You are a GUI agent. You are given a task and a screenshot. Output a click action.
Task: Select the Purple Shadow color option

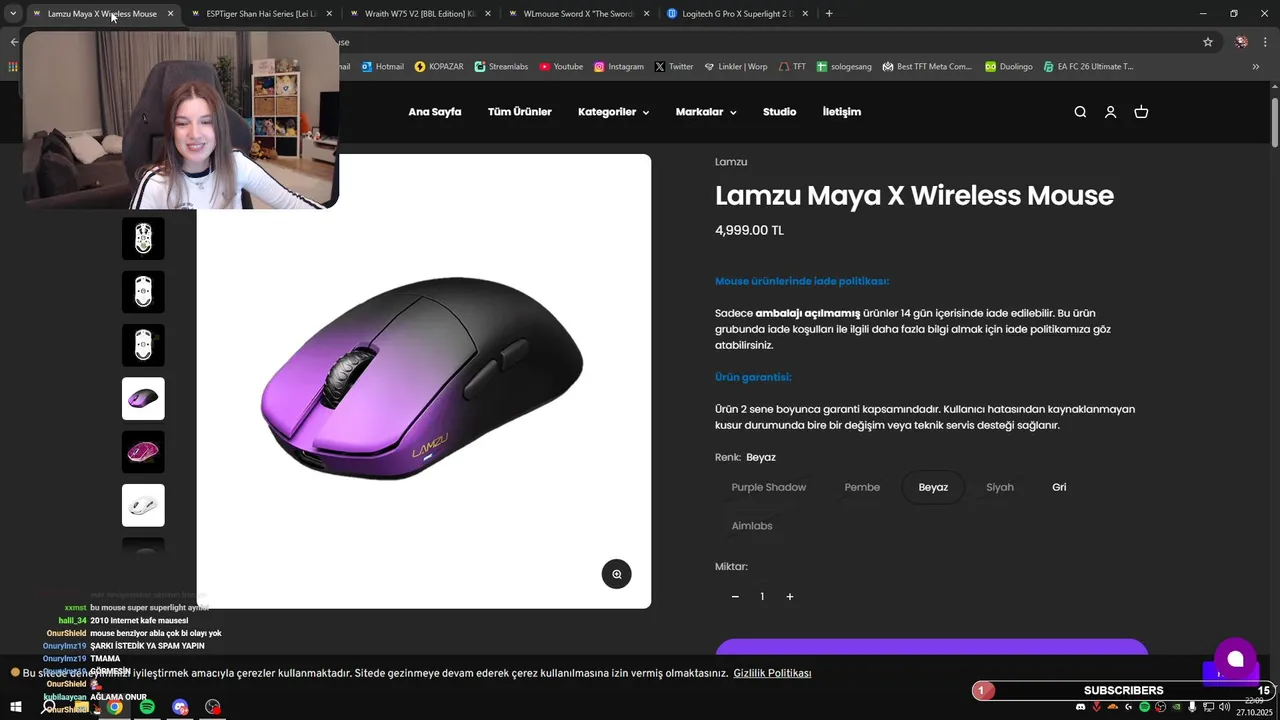pos(769,487)
